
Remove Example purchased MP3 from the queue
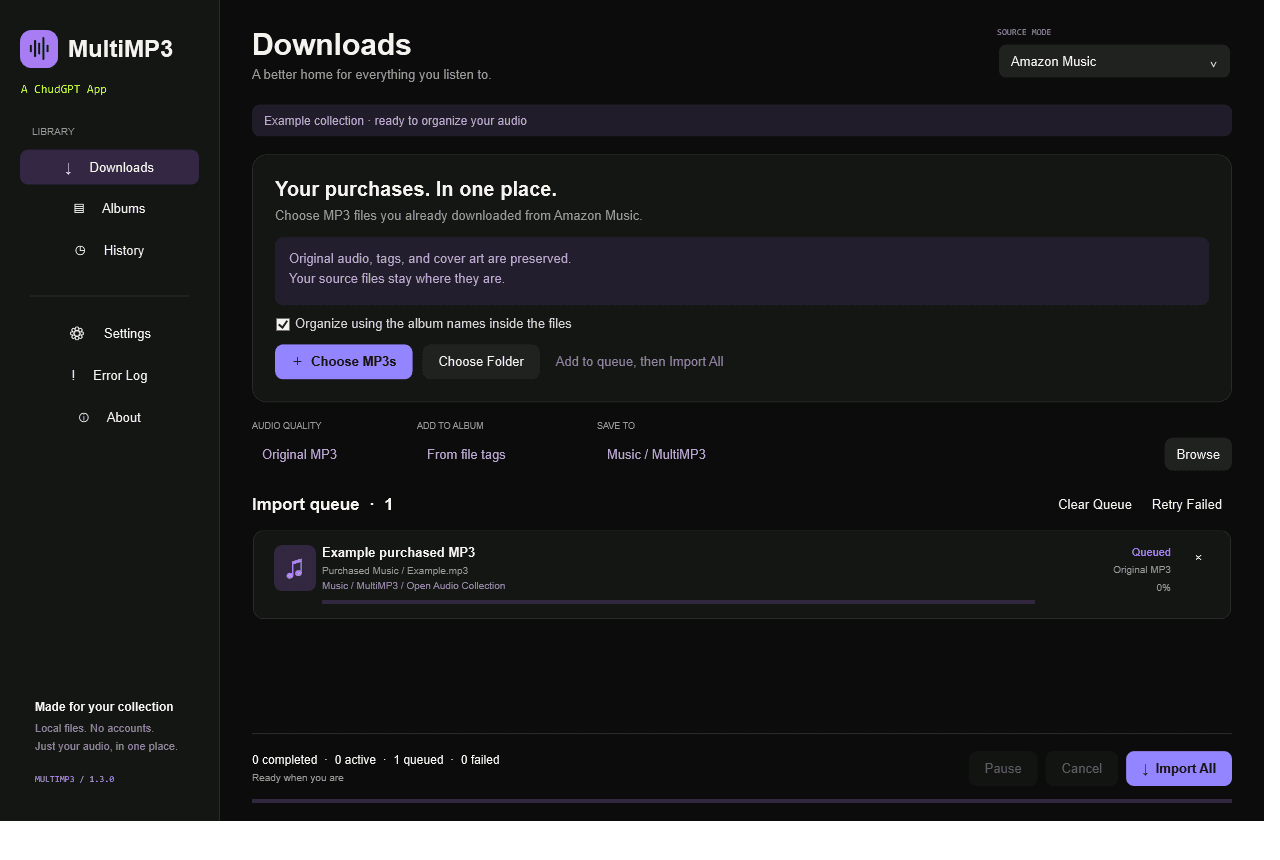point(1198,558)
